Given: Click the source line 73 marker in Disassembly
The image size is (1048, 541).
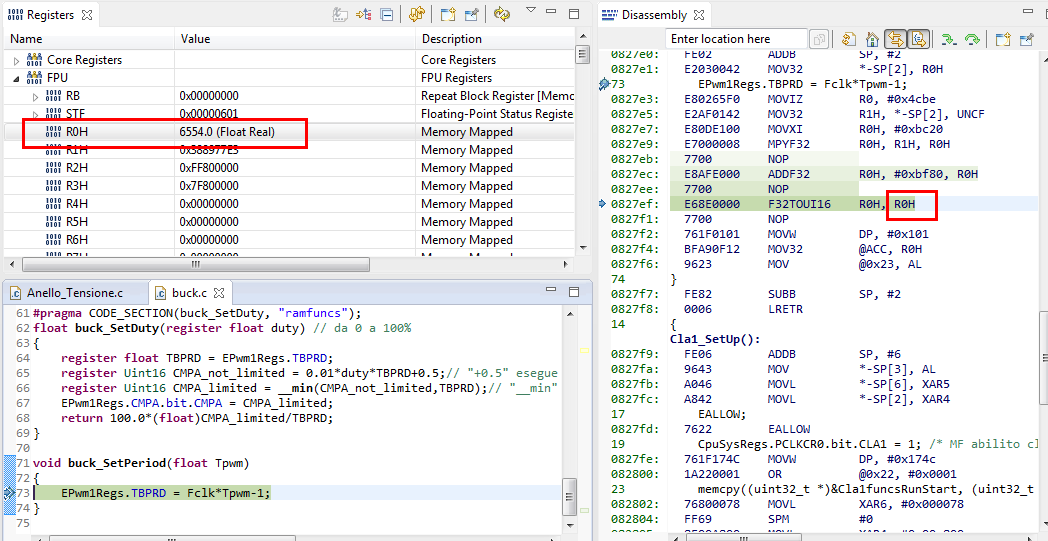Looking at the screenshot, I should click(x=605, y=84).
